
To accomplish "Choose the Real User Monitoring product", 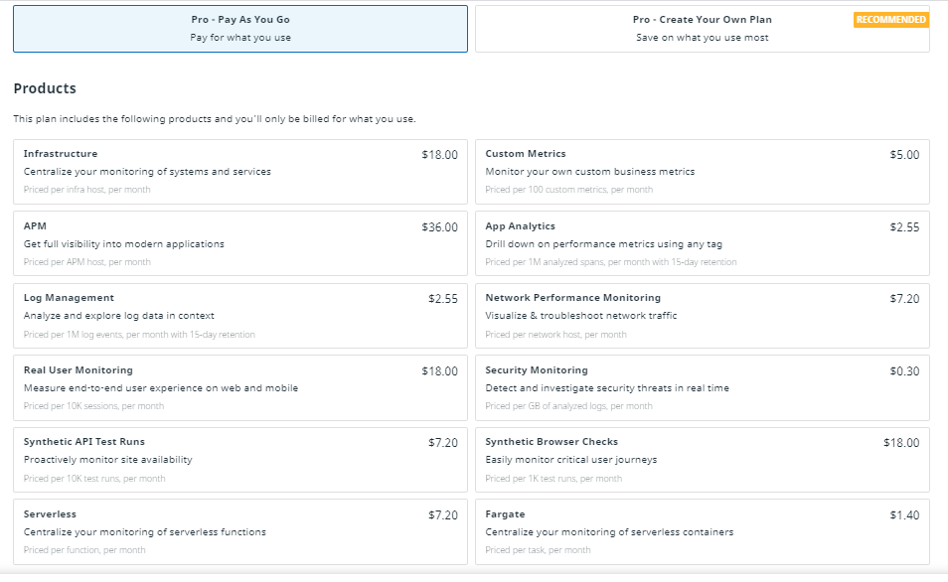I will point(240,387).
